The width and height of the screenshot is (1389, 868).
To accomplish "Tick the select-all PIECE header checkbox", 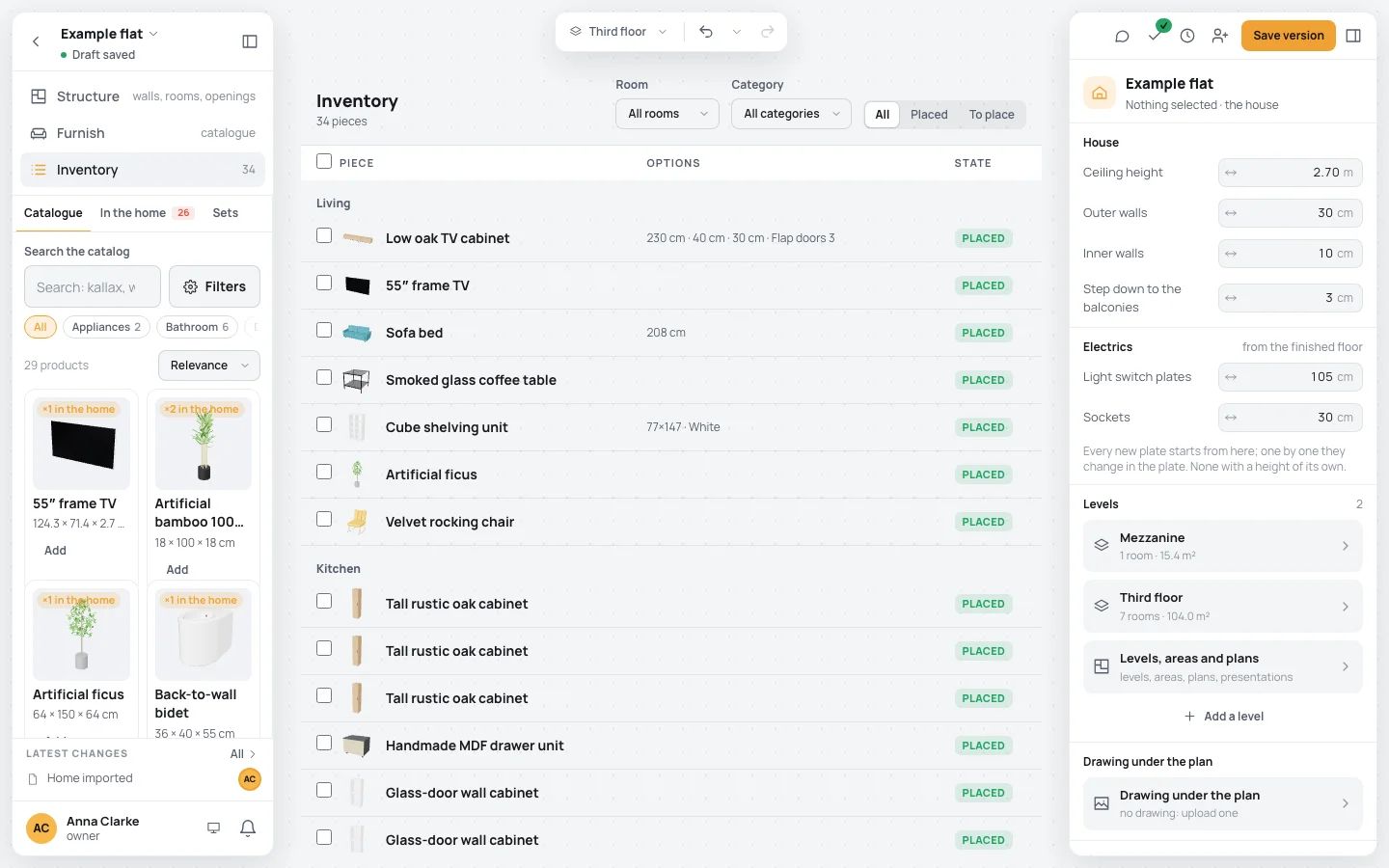I will point(324,162).
